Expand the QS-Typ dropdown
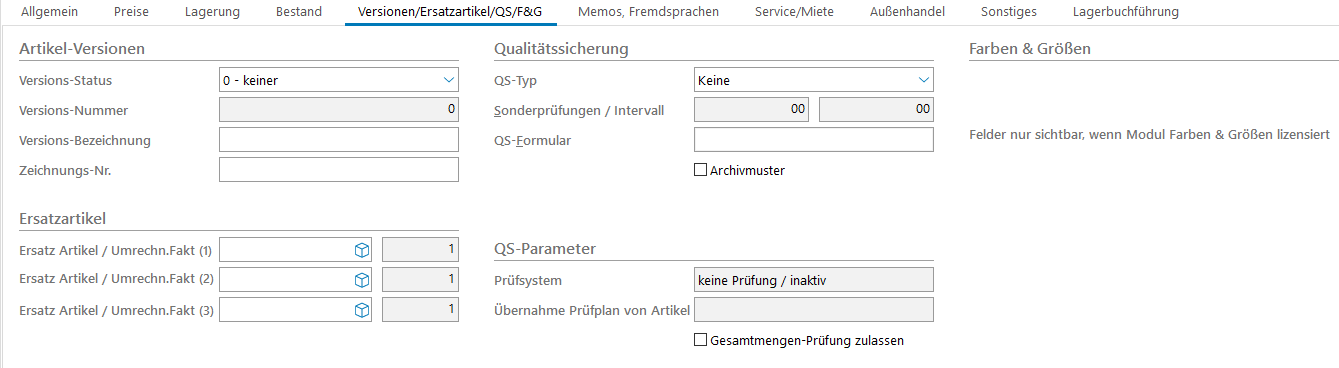The height and width of the screenshot is (368, 1339). 814,80
